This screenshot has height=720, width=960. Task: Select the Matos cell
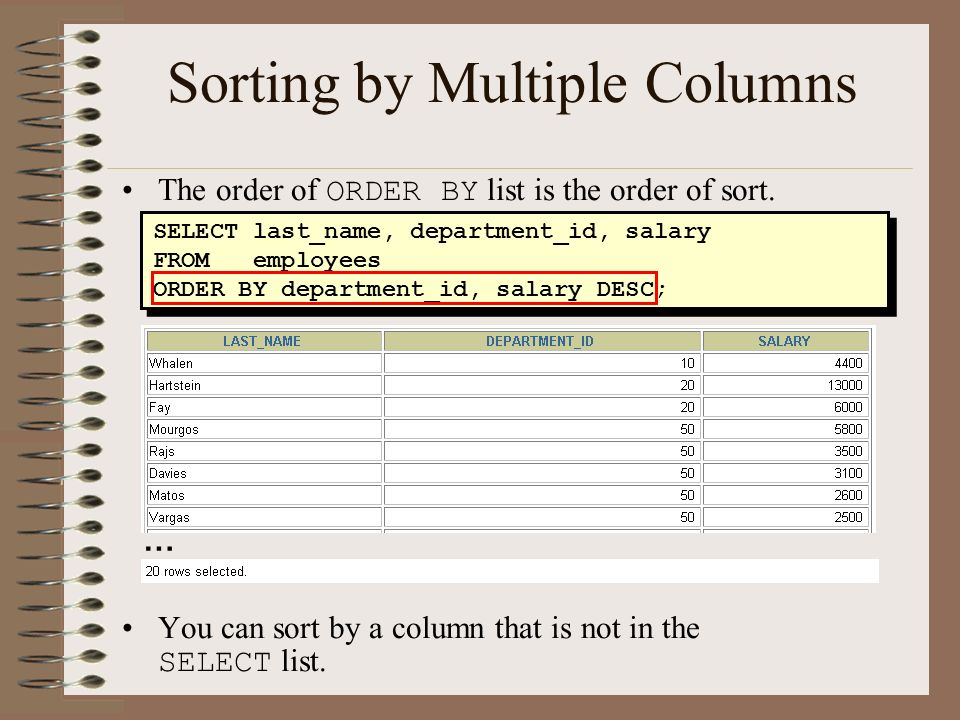(x=264, y=495)
